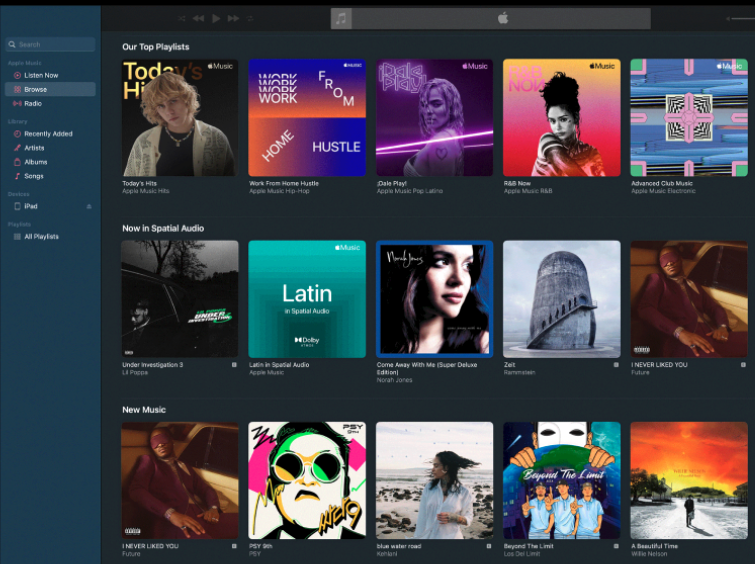The height and width of the screenshot is (564, 755).
Task: Click the music note artwork icon
Action: (341, 19)
